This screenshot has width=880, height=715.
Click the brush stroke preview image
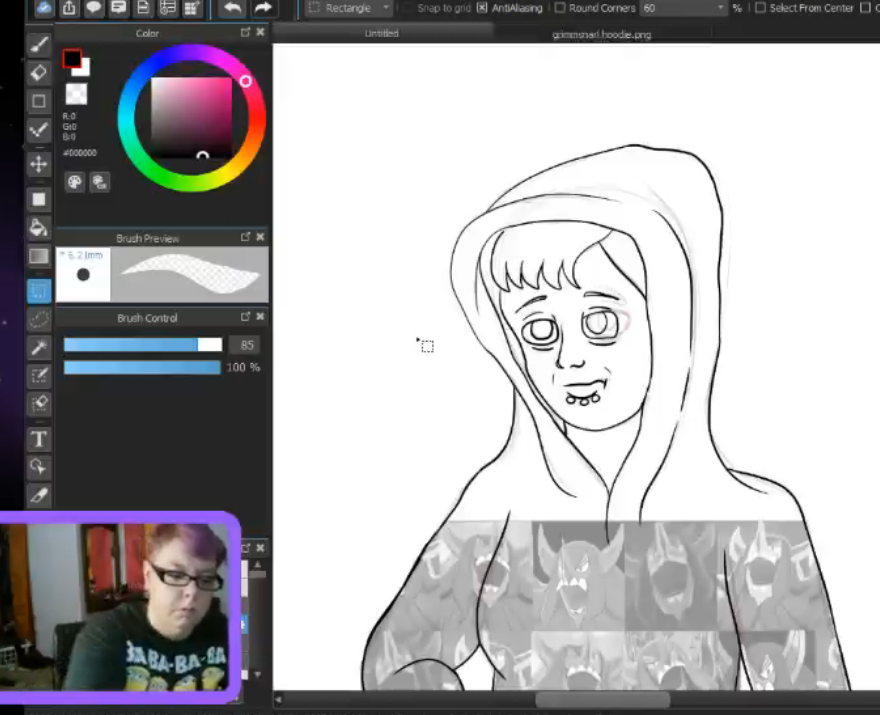point(190,274)
